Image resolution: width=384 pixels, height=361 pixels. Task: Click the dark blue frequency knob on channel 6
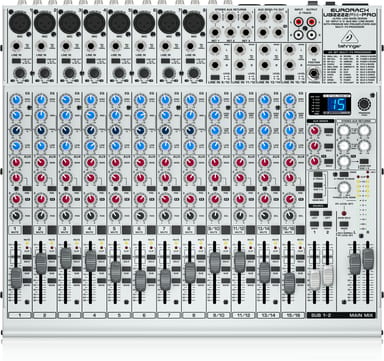coord(140,130)
